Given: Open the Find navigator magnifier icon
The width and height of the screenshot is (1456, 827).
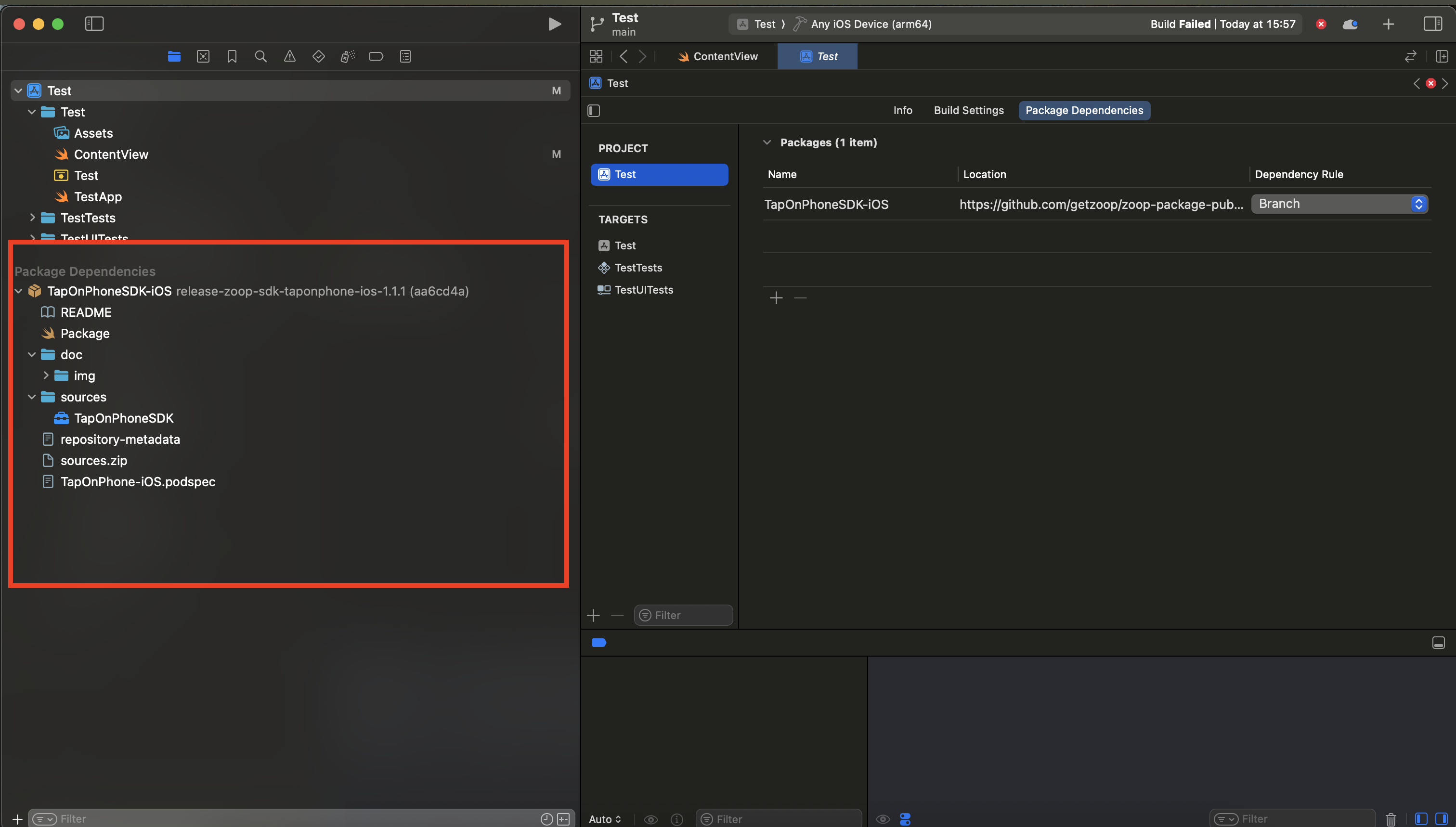Looking at the screenshot, I should (261, 56).
